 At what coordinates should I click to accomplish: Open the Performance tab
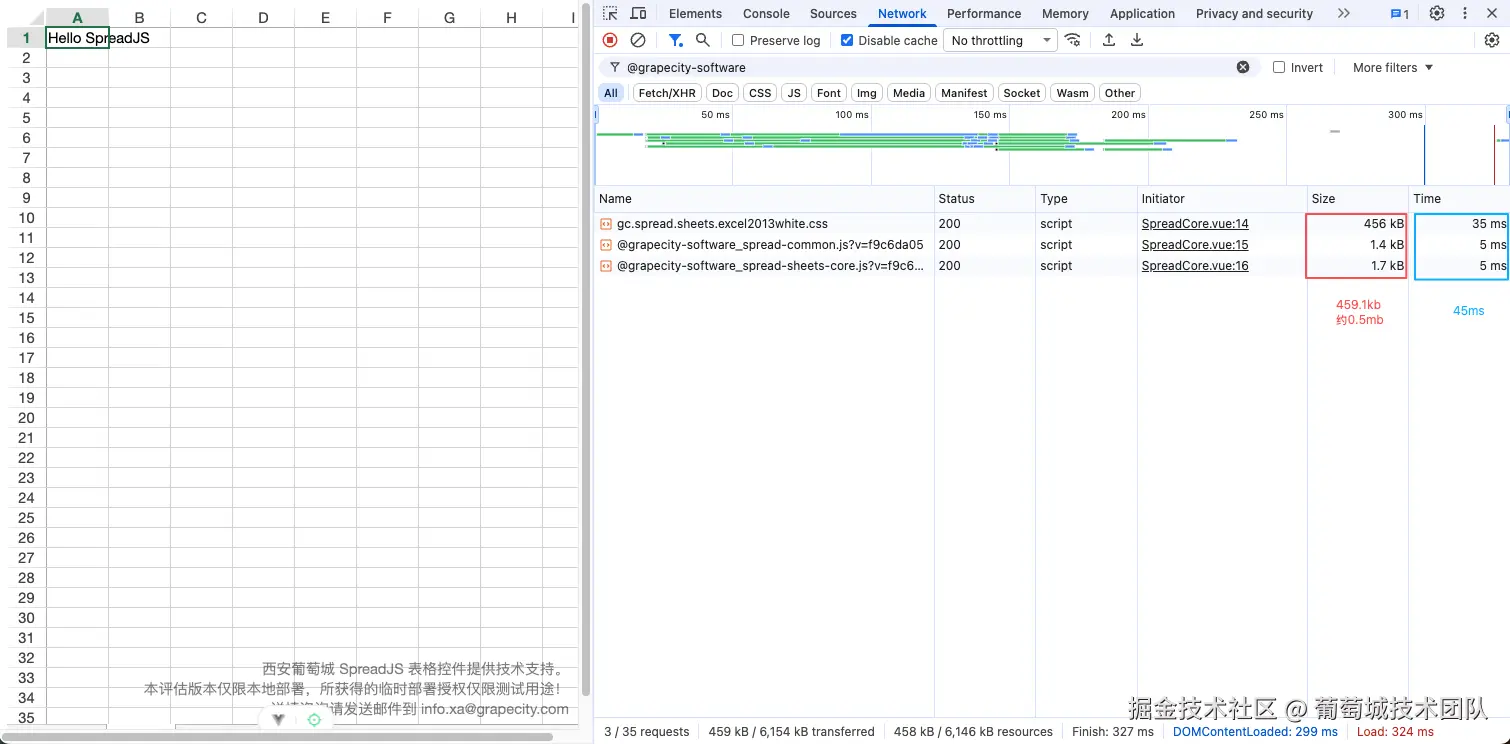tap(984, 14)
